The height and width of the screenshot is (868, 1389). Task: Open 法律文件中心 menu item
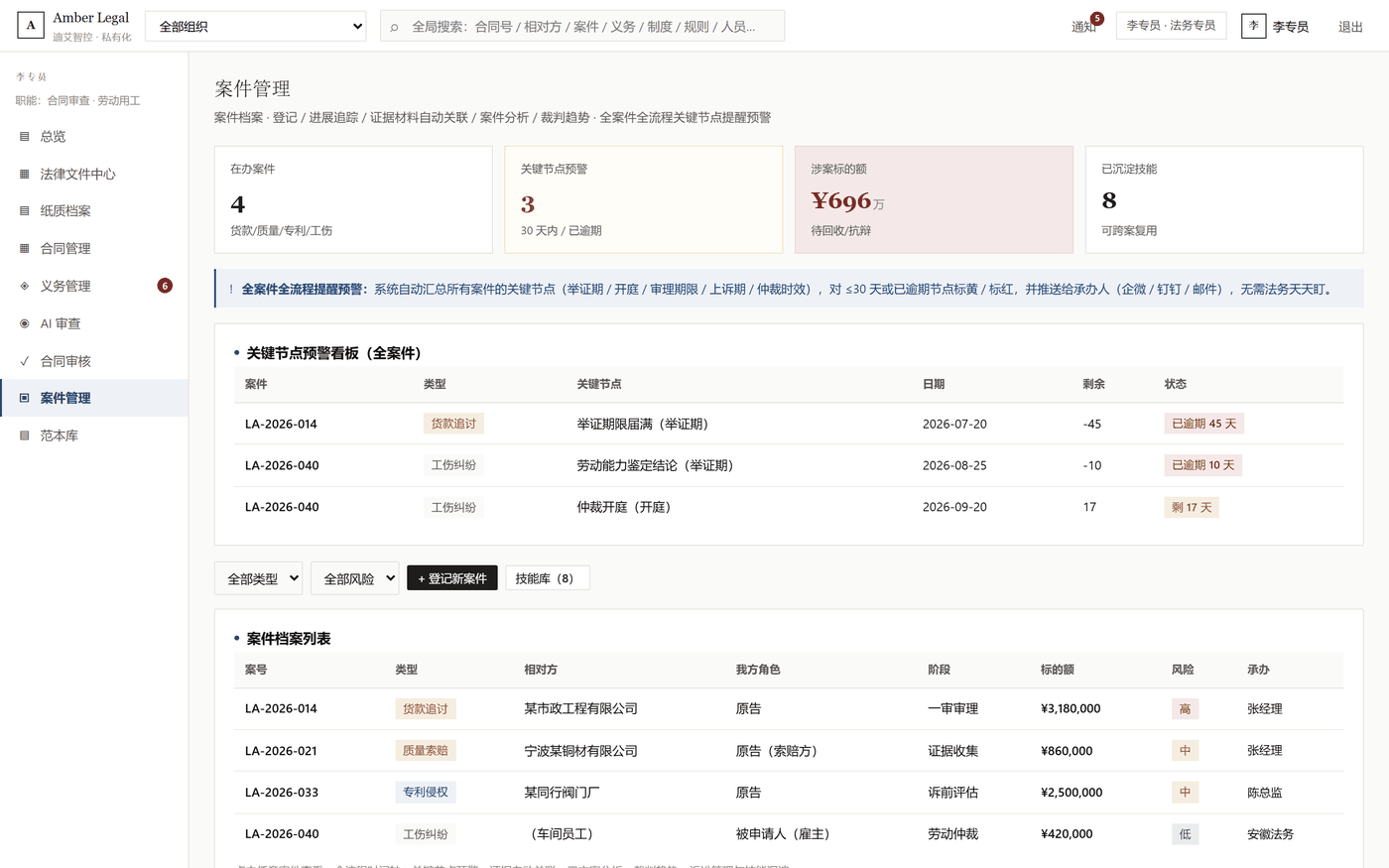coord(93,174)
